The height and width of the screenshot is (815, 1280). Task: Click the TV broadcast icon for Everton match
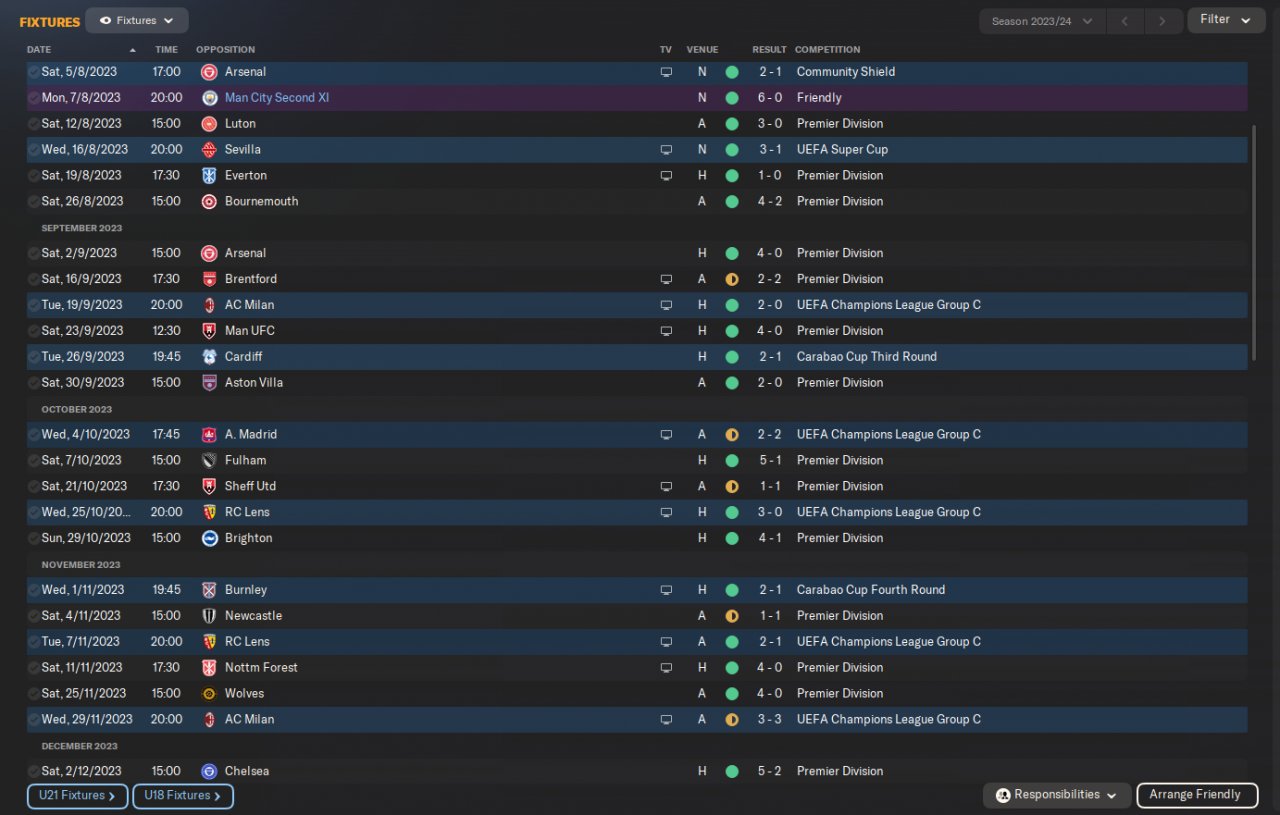point(666,176)
